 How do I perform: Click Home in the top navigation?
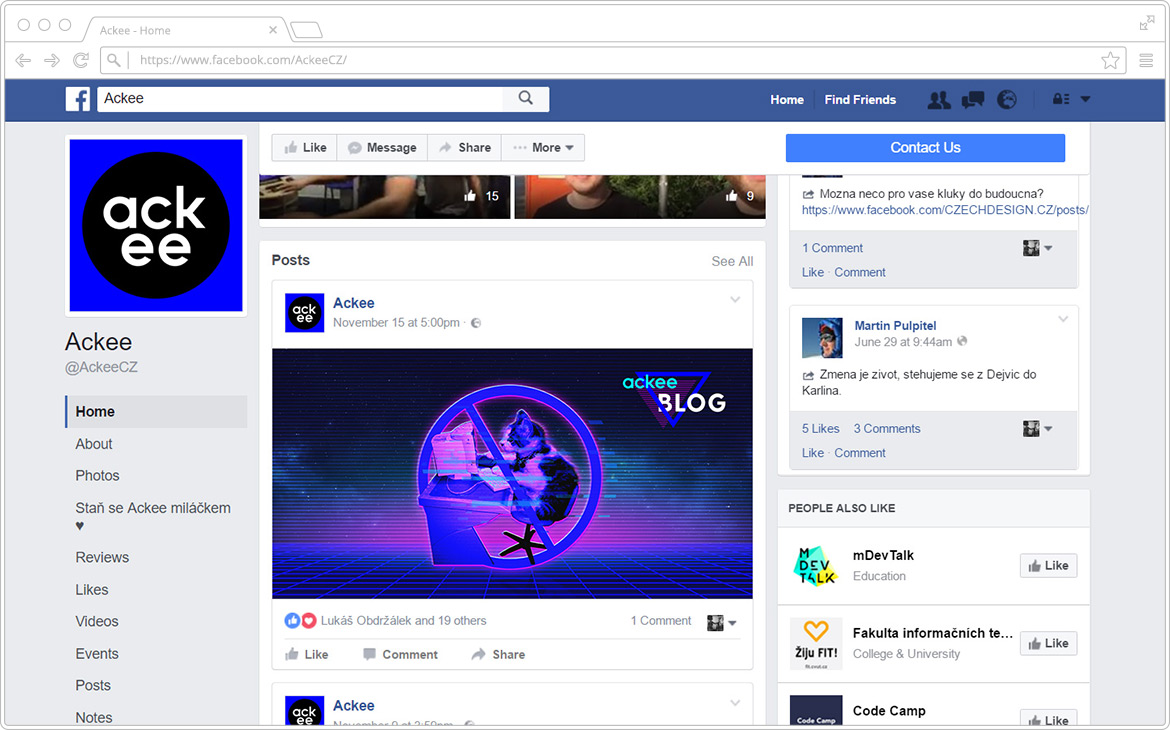786,99
